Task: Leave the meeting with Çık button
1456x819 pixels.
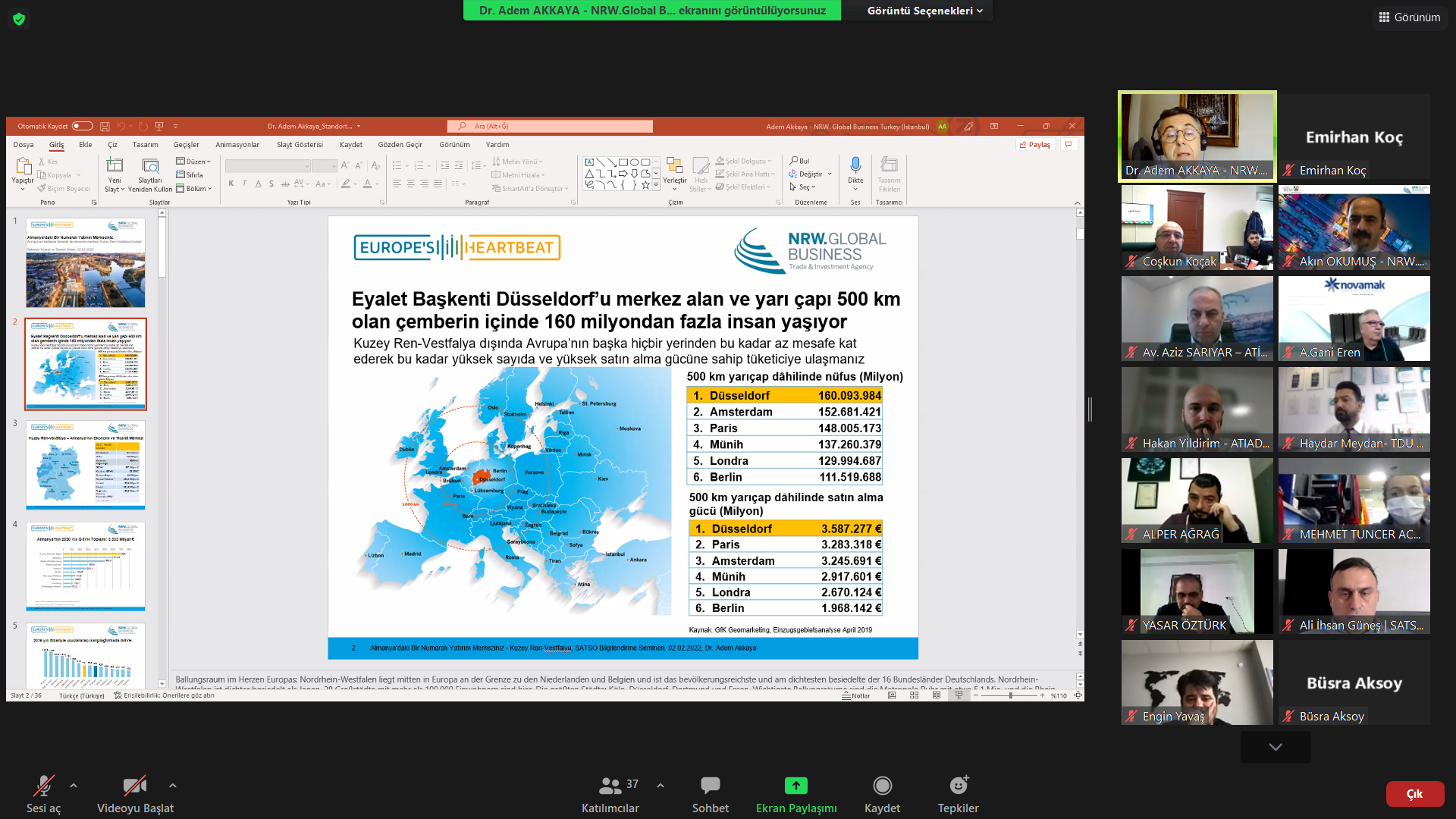Action: coord(1414,794)
